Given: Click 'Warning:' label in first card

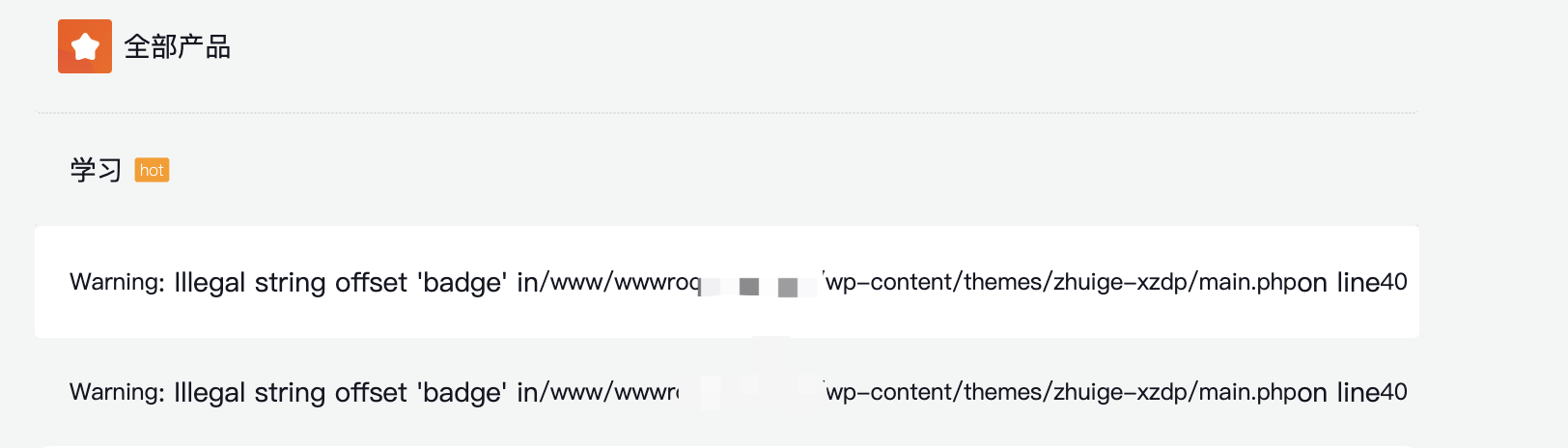Looking at the screenshot, I should pos(118,282).
